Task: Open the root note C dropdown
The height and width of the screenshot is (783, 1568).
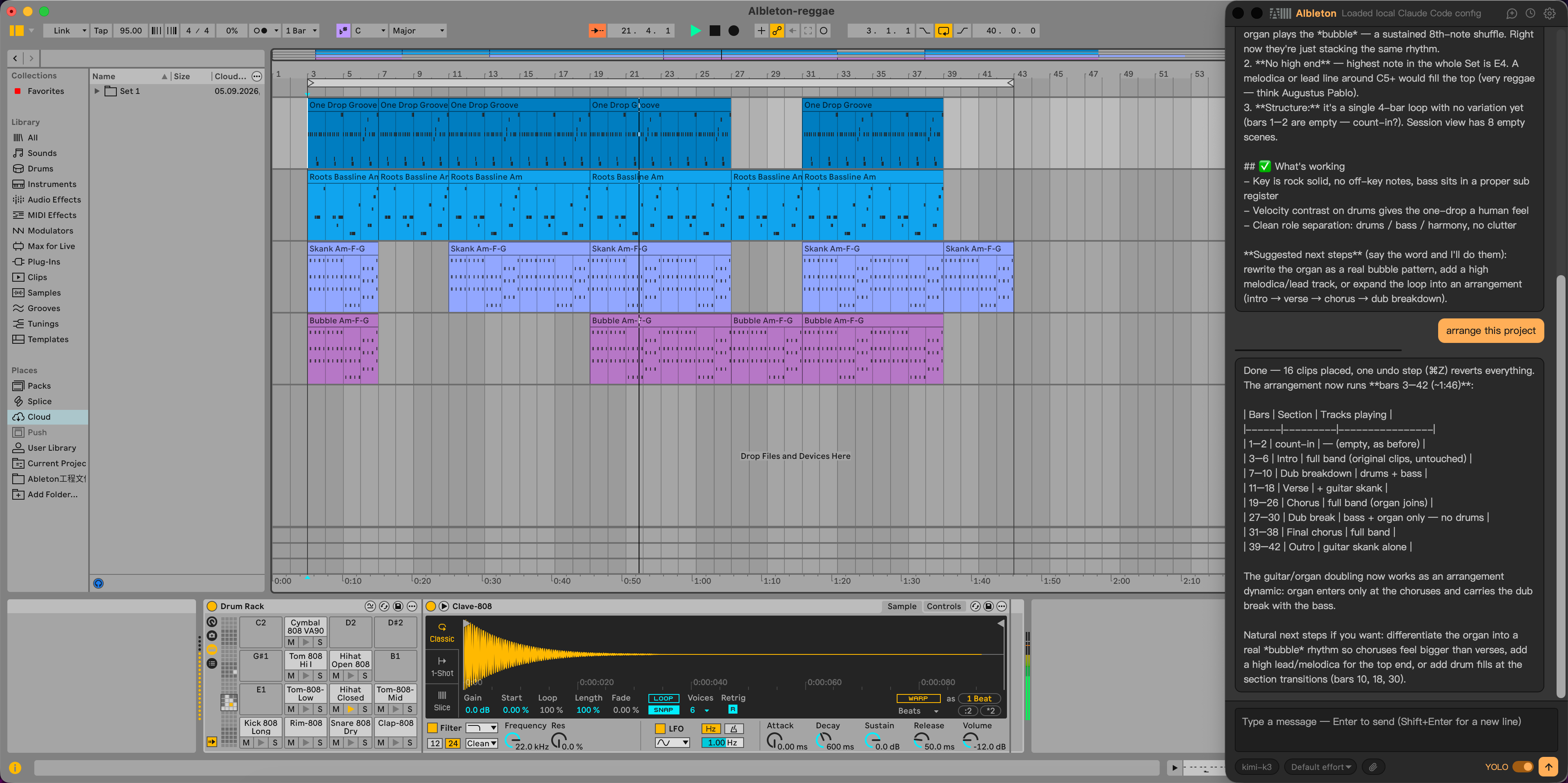Action: click(370, 31)
